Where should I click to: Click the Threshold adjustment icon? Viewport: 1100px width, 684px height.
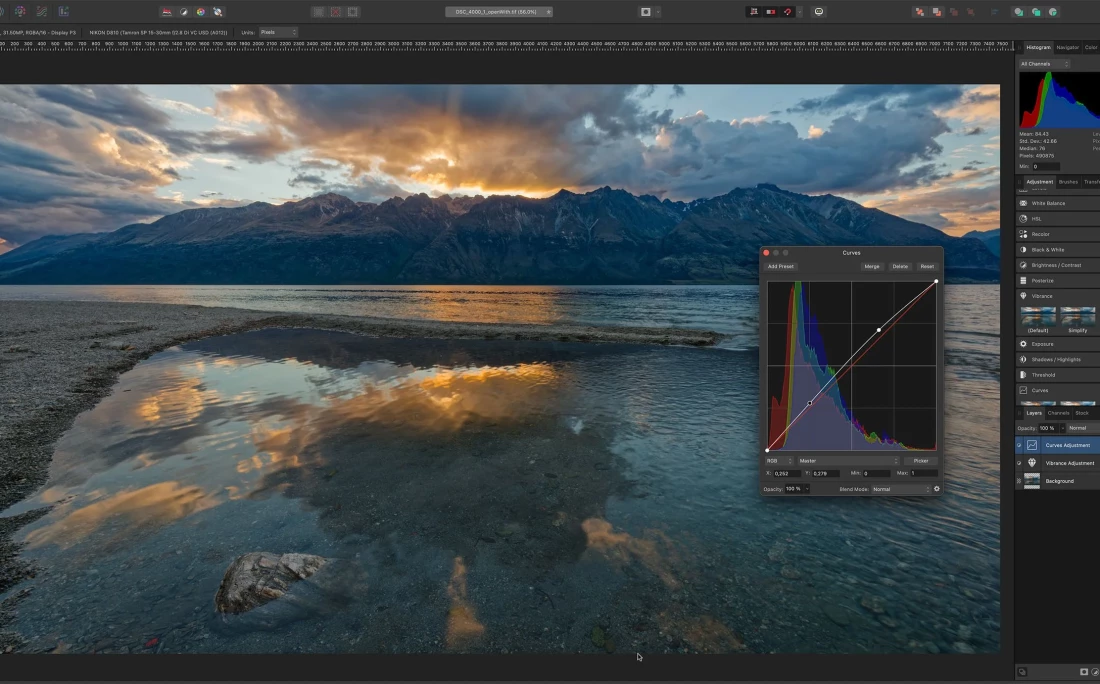click(x=1023, y=375)
